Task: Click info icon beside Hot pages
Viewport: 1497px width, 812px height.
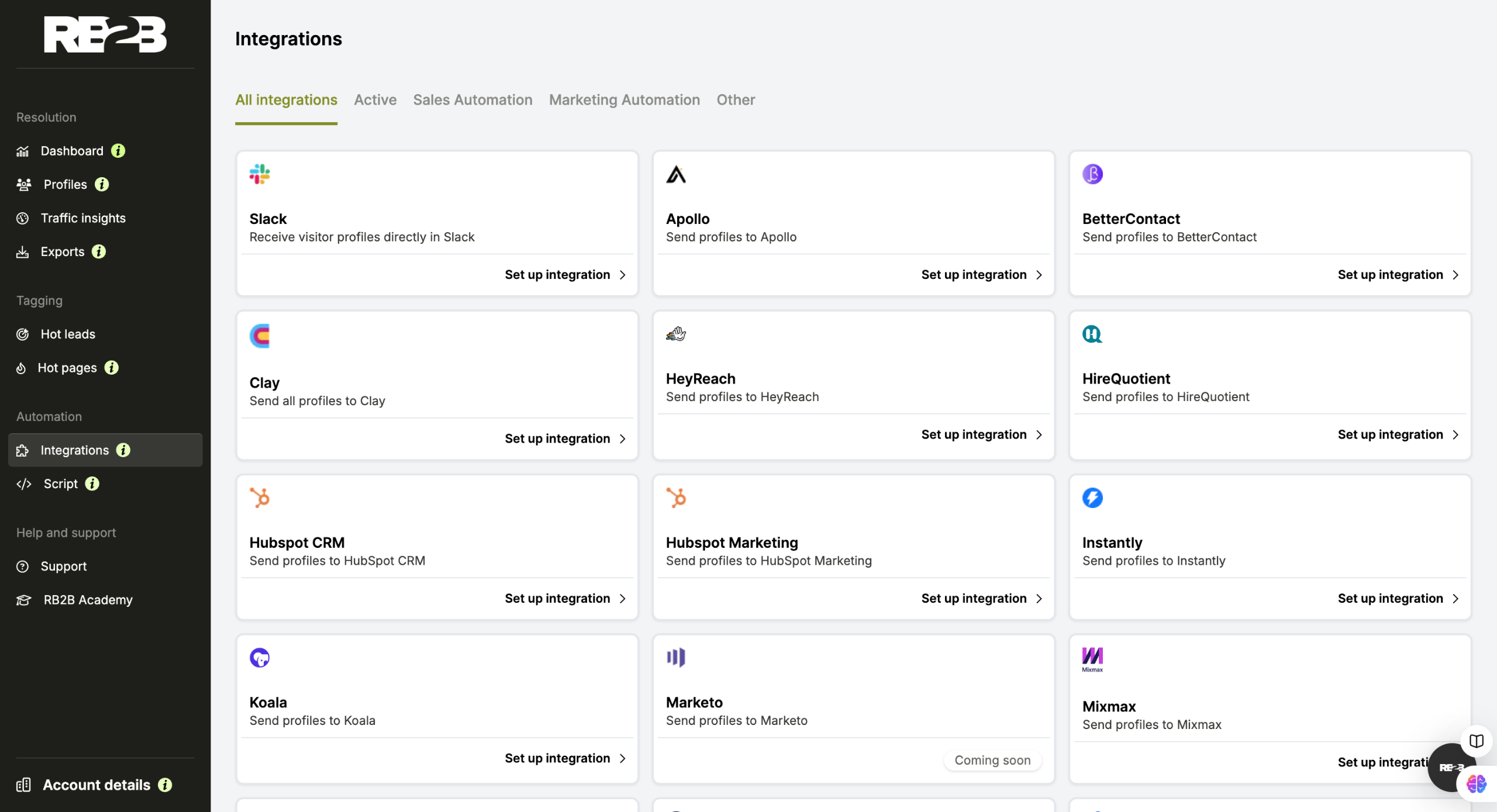Action: (111, 368)
